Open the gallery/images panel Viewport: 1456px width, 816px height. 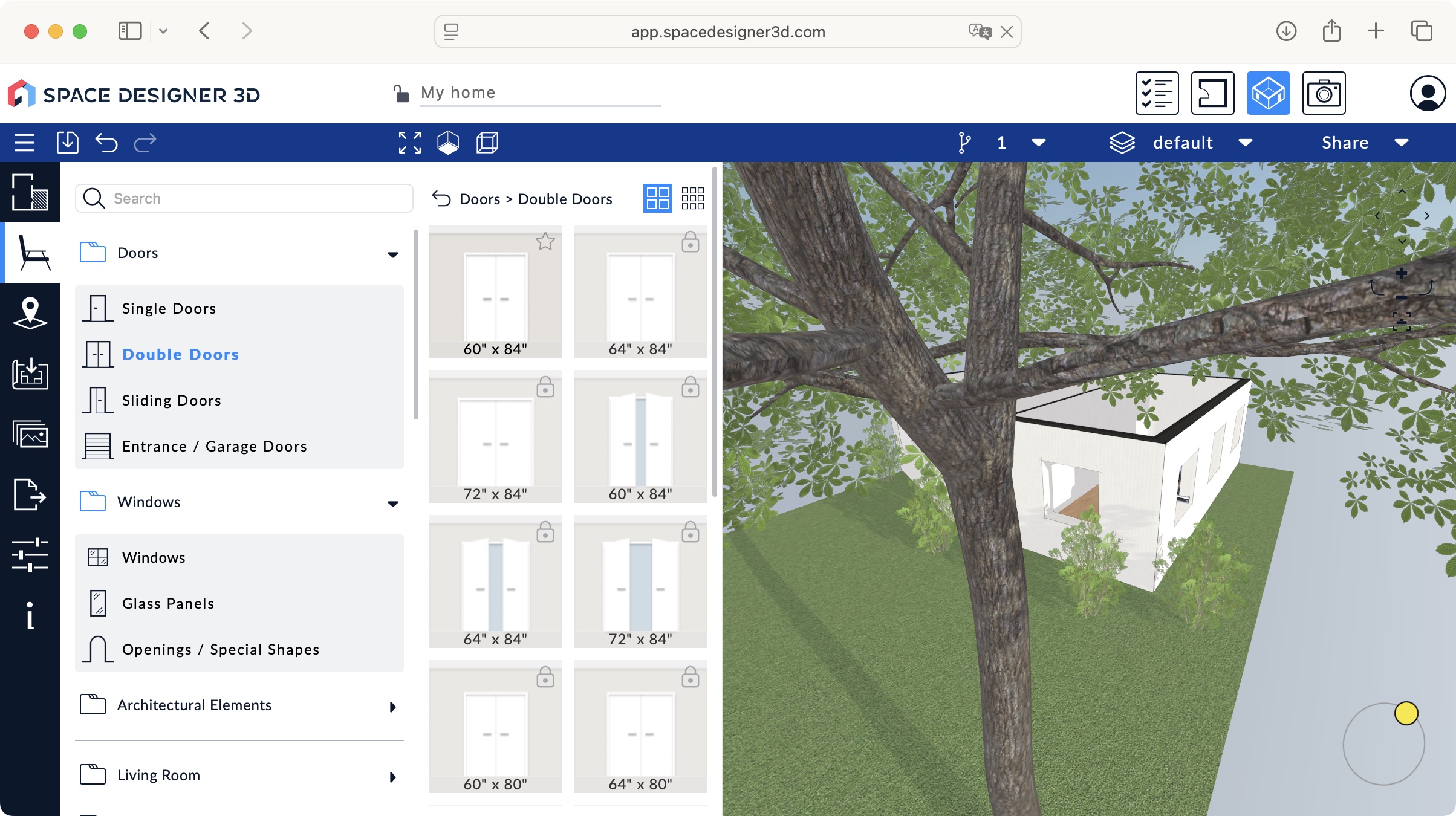(30, 435)
